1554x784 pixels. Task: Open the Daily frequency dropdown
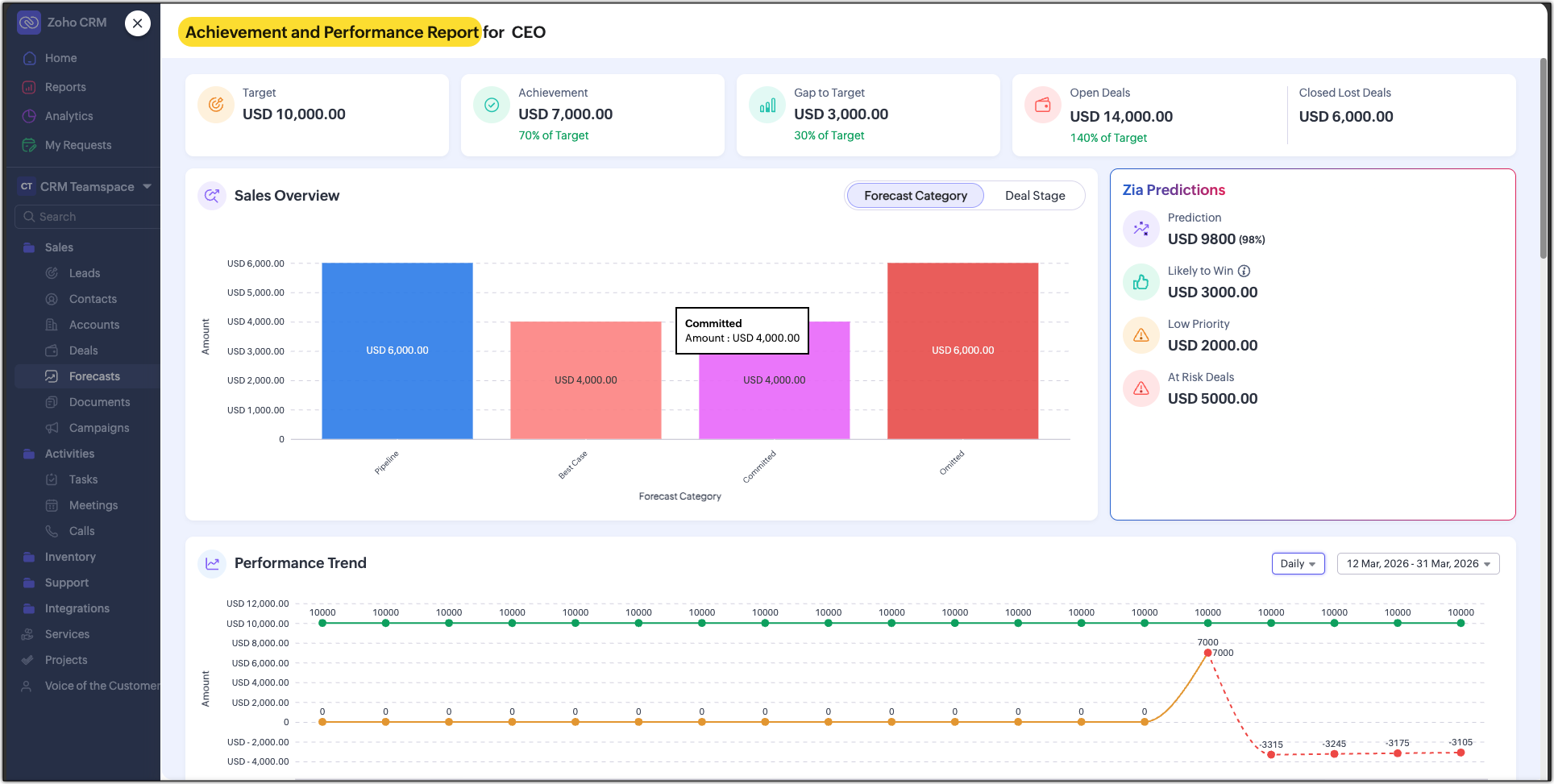tap(1298, 563)
